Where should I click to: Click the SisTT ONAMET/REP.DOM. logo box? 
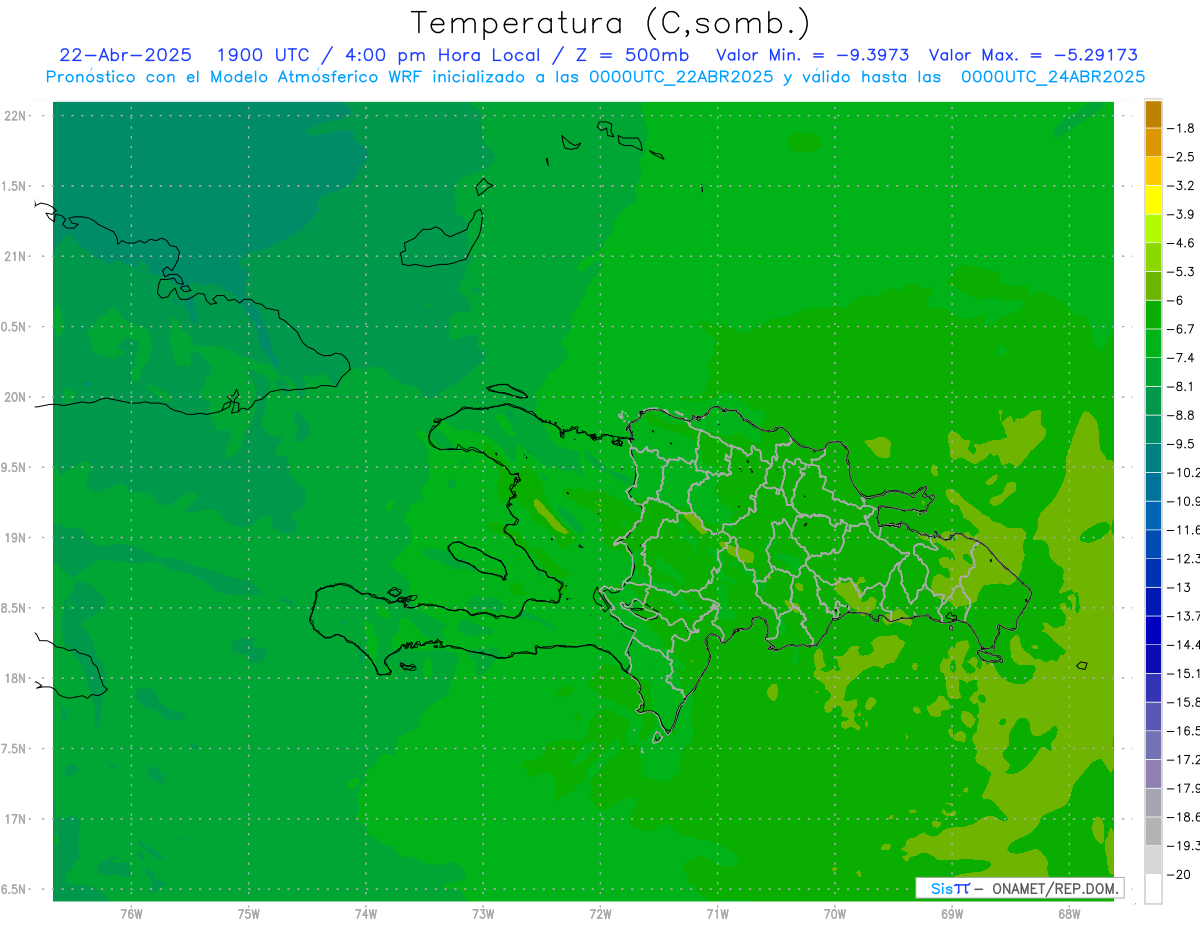point(1019,888)
